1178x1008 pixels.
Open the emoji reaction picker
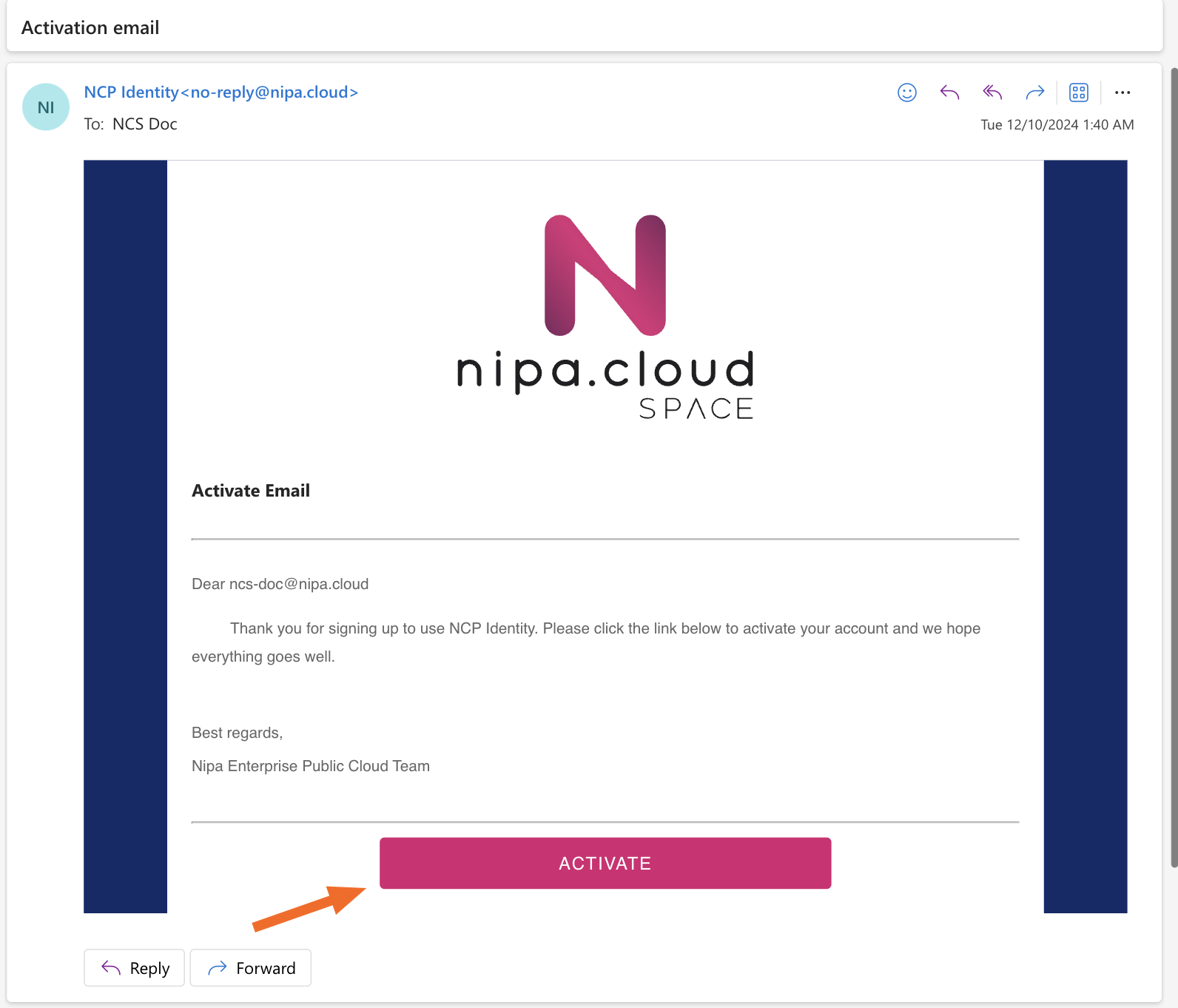(906, 93)
